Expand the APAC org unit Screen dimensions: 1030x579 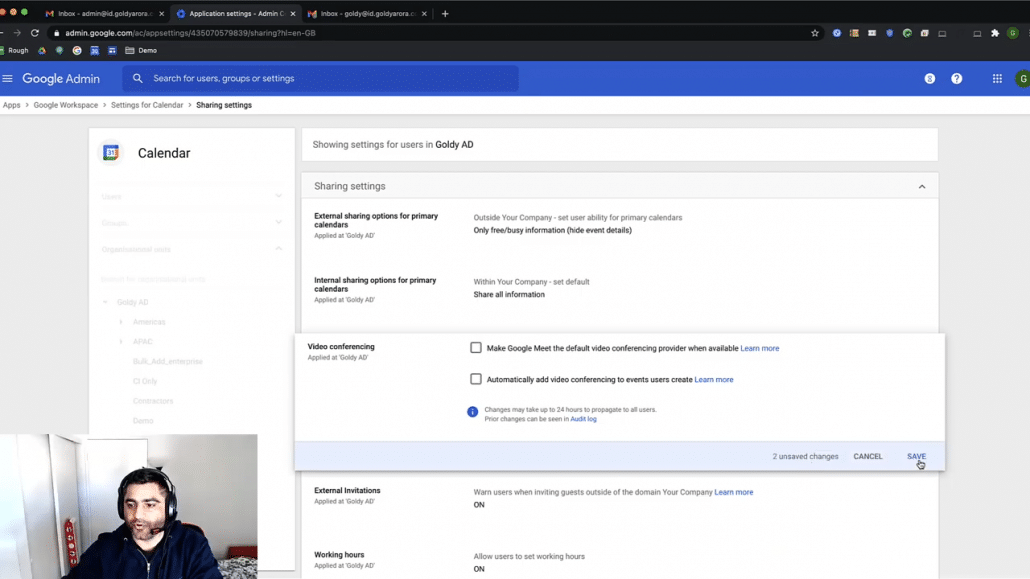click(x=121, y=342)
